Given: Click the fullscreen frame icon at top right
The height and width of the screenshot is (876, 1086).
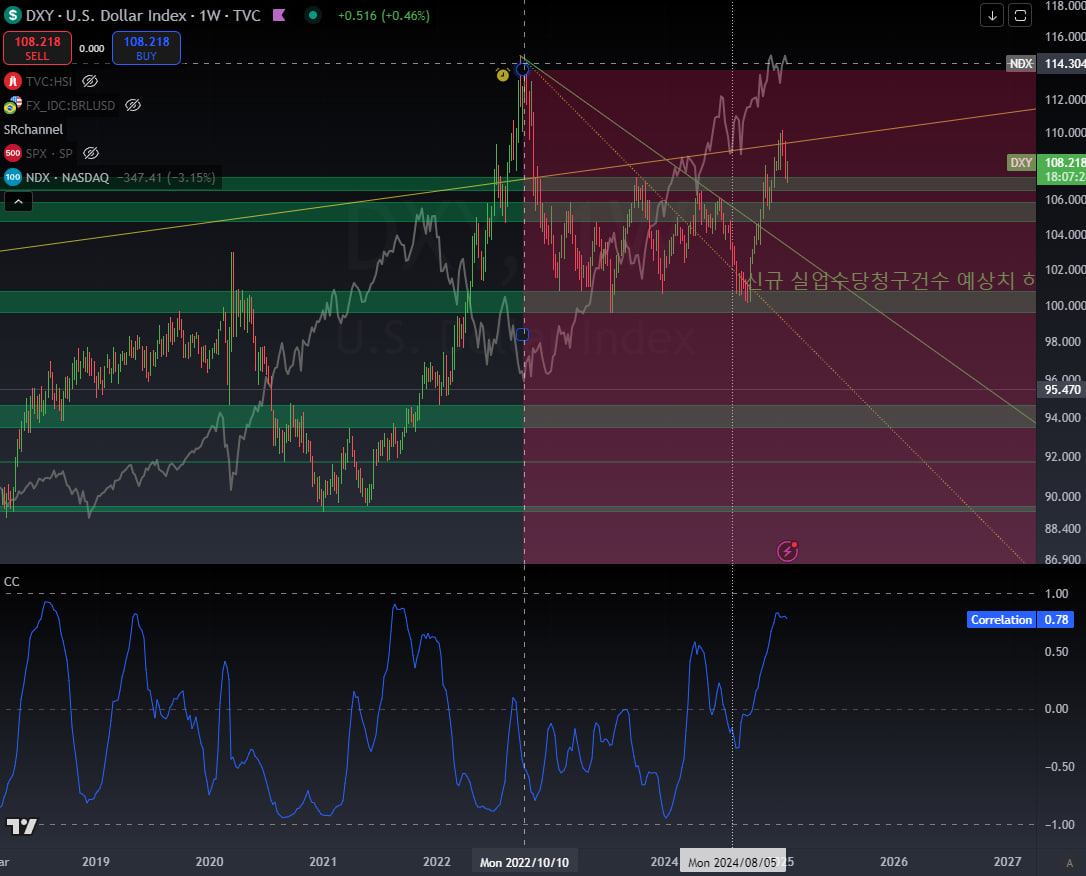Looking at the screenshot, I should point(1020,15).
